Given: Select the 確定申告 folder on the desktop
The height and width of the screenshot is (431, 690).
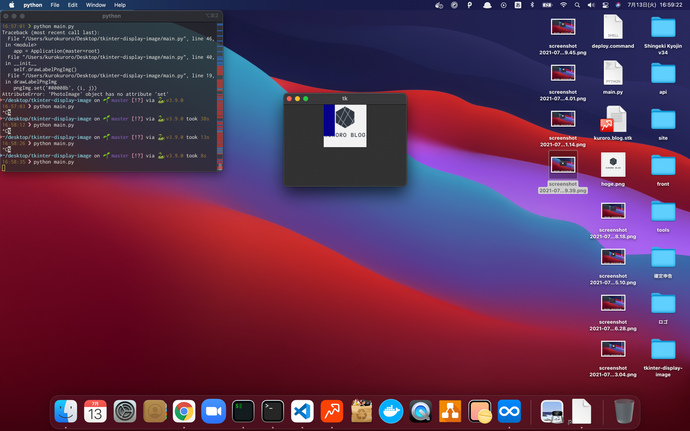Looking at the screenshot, I should 663,257.
